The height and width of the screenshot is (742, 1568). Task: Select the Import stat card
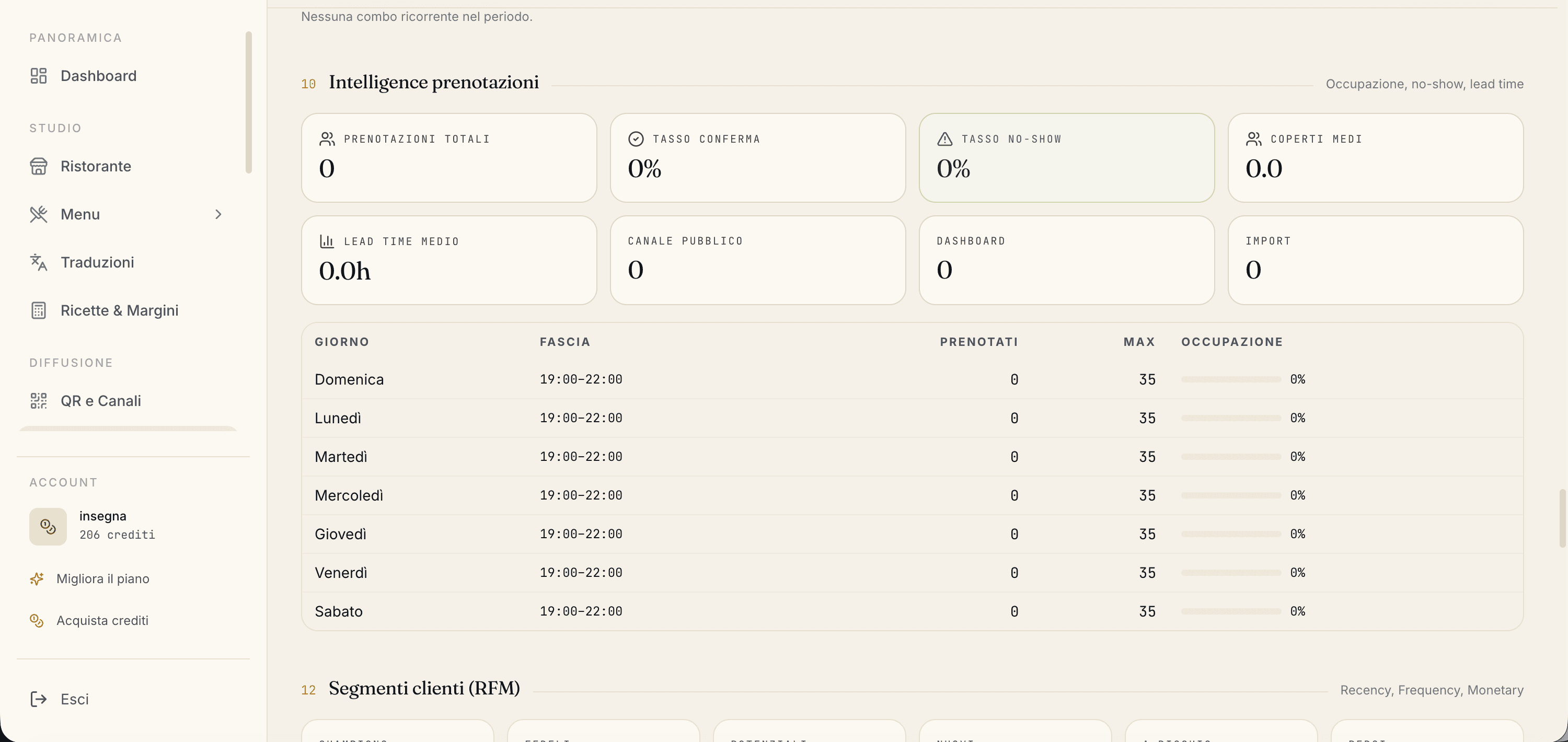(1376, 260)
